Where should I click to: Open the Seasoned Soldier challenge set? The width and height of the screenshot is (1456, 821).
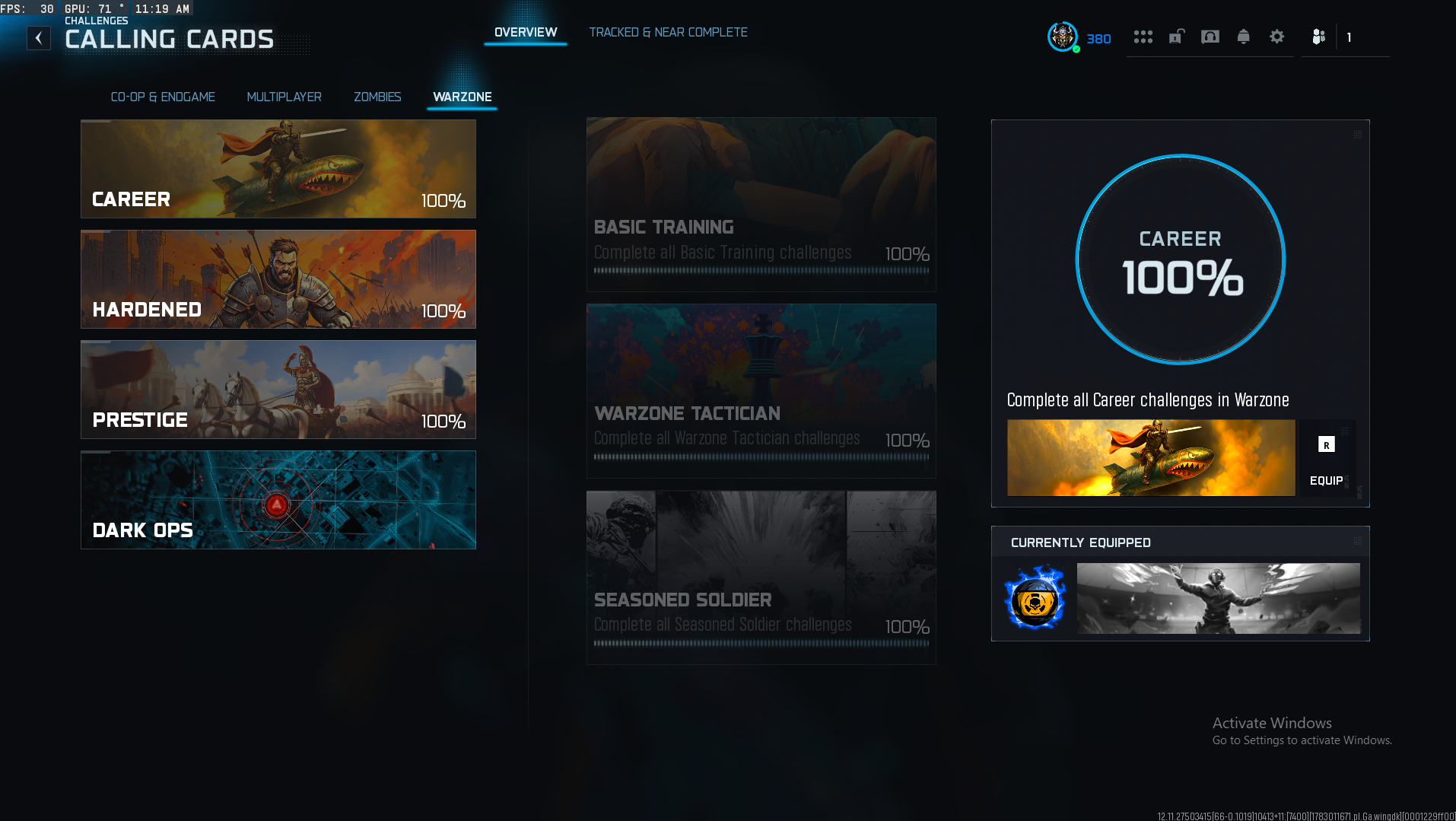[x=761, y=578]
